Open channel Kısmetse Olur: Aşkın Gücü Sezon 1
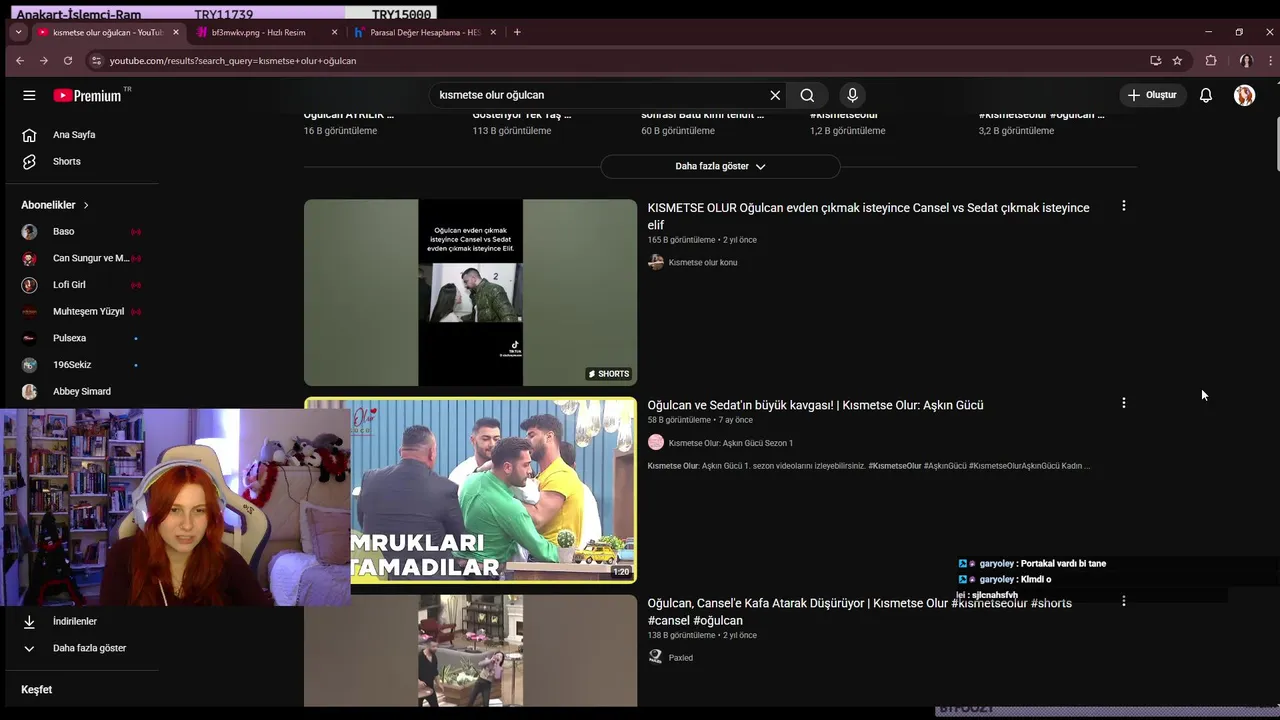This screenshot has width=1280, height=720. coord(730,443)
